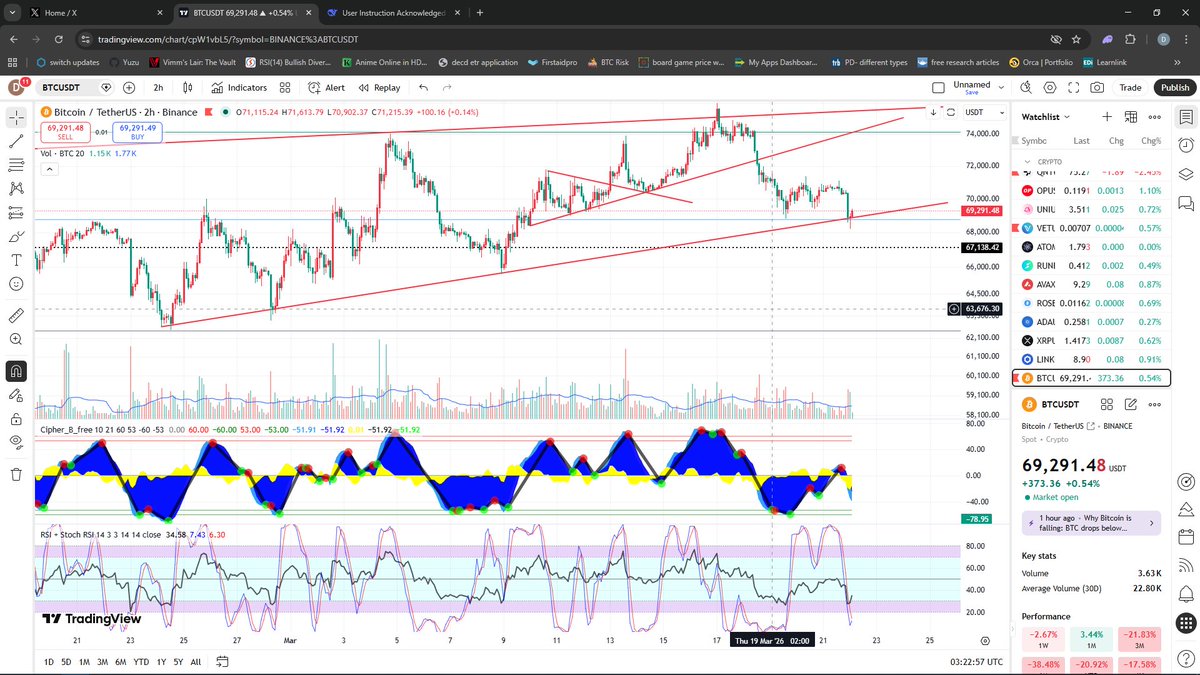Screen dimensions: 1200x675
Task: Set chart range to 1D
Action: 49,662
